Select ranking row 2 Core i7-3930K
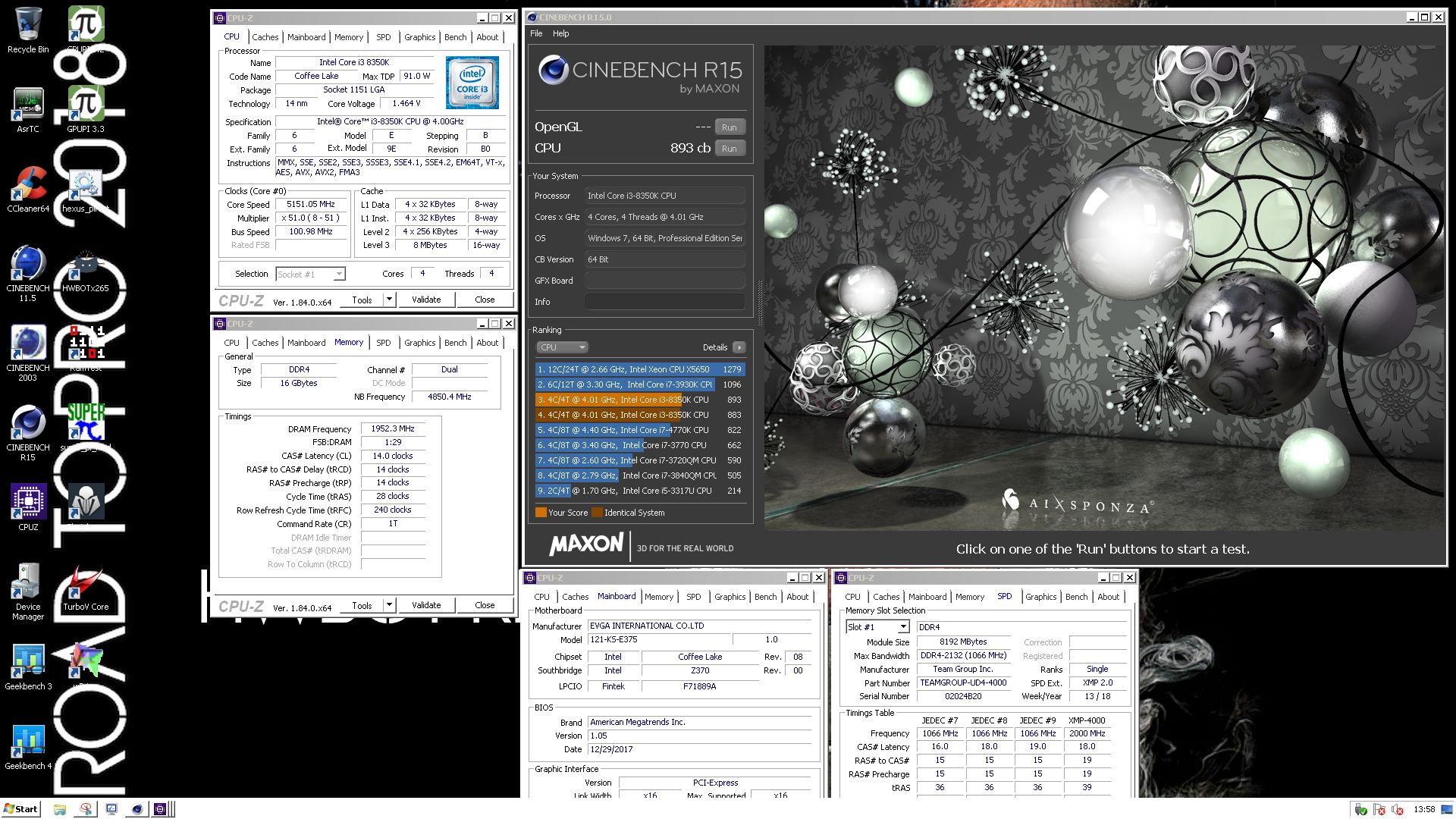The height and width of the screenshot is (819, 1456). [640, 384]
